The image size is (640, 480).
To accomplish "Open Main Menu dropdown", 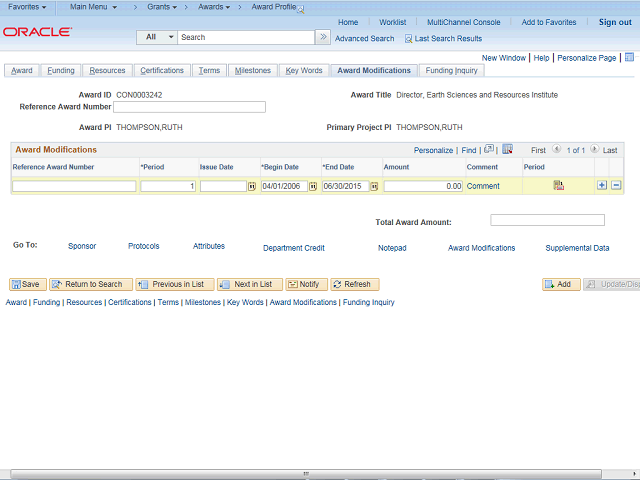I will (x=93, y=7).
